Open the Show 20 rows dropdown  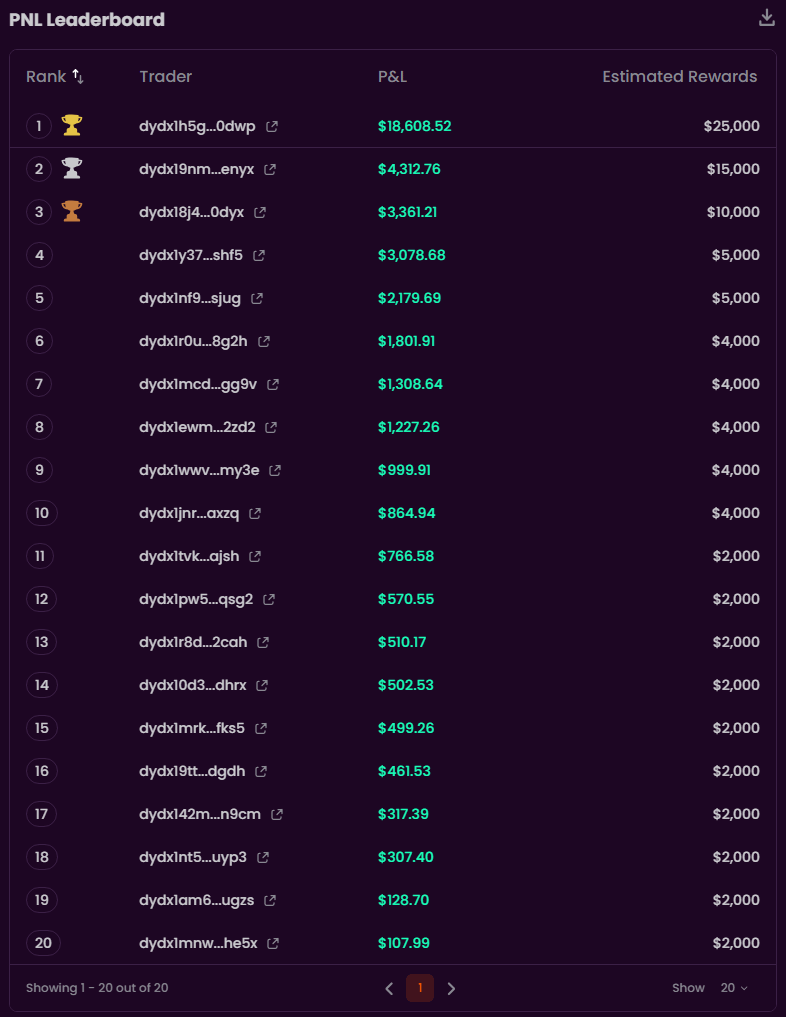734,988
